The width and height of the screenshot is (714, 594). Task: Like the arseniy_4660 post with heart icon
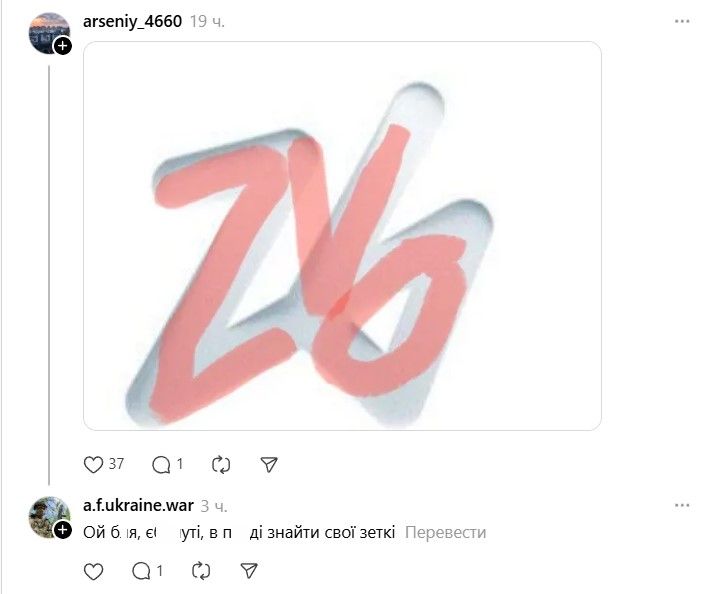tap(93, 465)
